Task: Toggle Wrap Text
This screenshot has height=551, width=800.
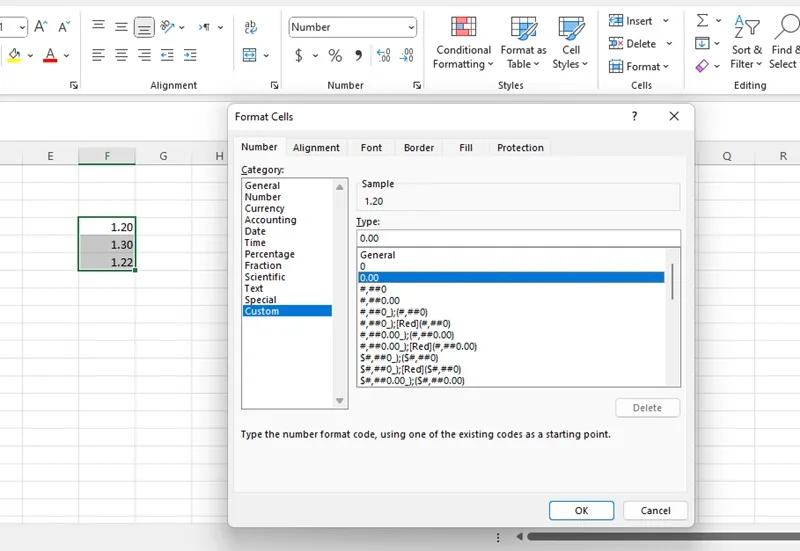Action: click(x=251, y=27)
